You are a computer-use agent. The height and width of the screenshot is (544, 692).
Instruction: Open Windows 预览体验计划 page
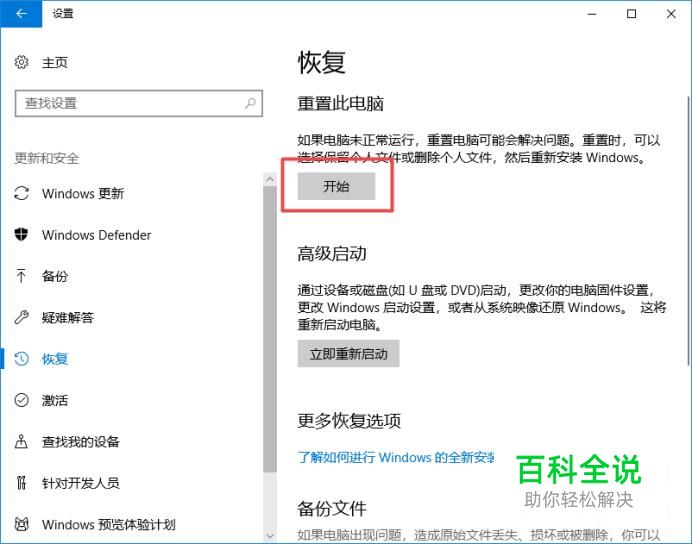click(109, 524)
